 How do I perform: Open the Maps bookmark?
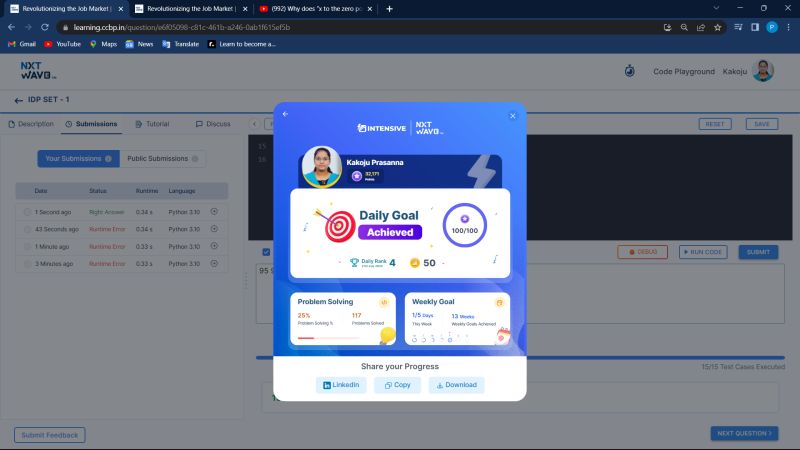(x=104, y=44)
